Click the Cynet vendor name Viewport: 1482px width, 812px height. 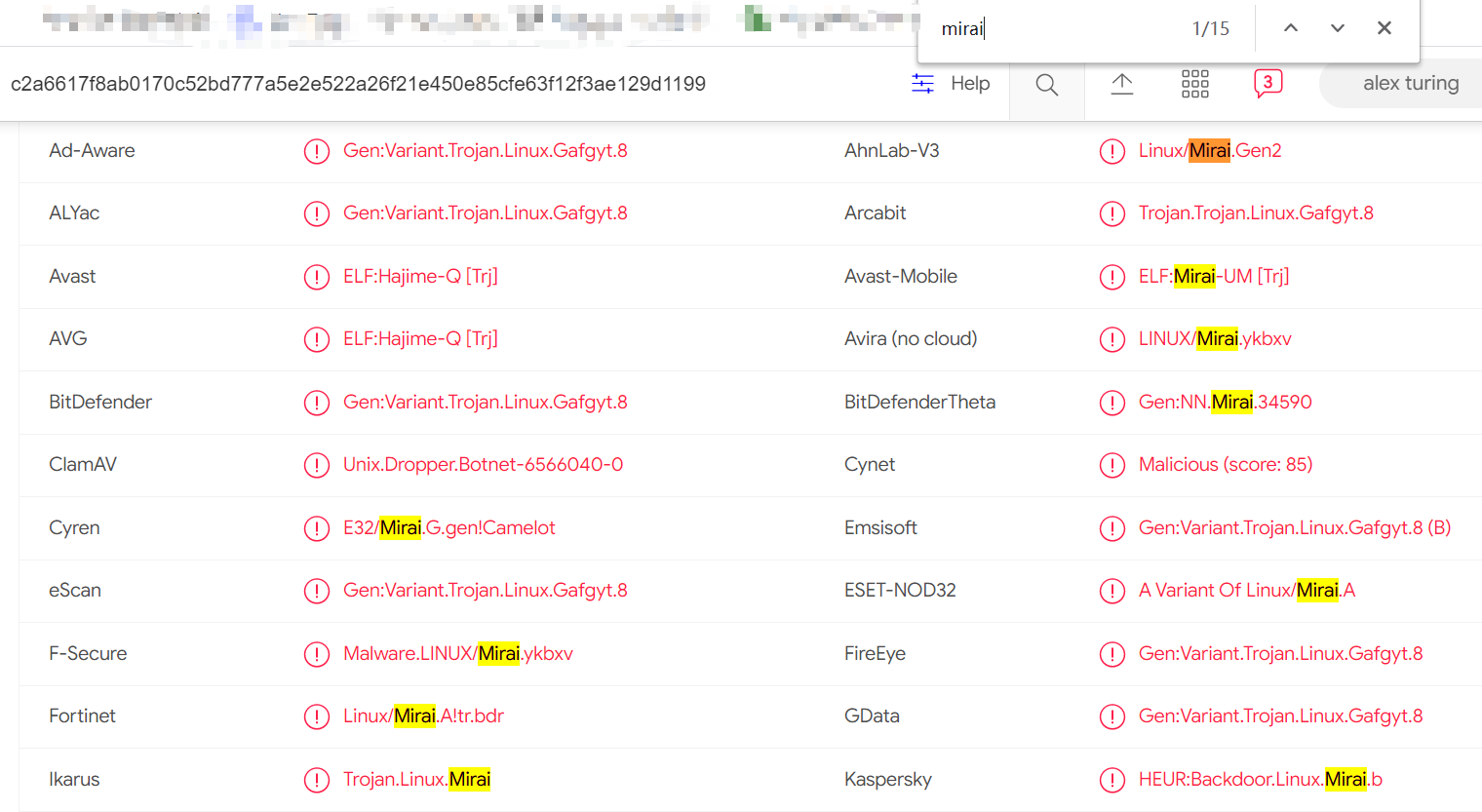point(870,465)
